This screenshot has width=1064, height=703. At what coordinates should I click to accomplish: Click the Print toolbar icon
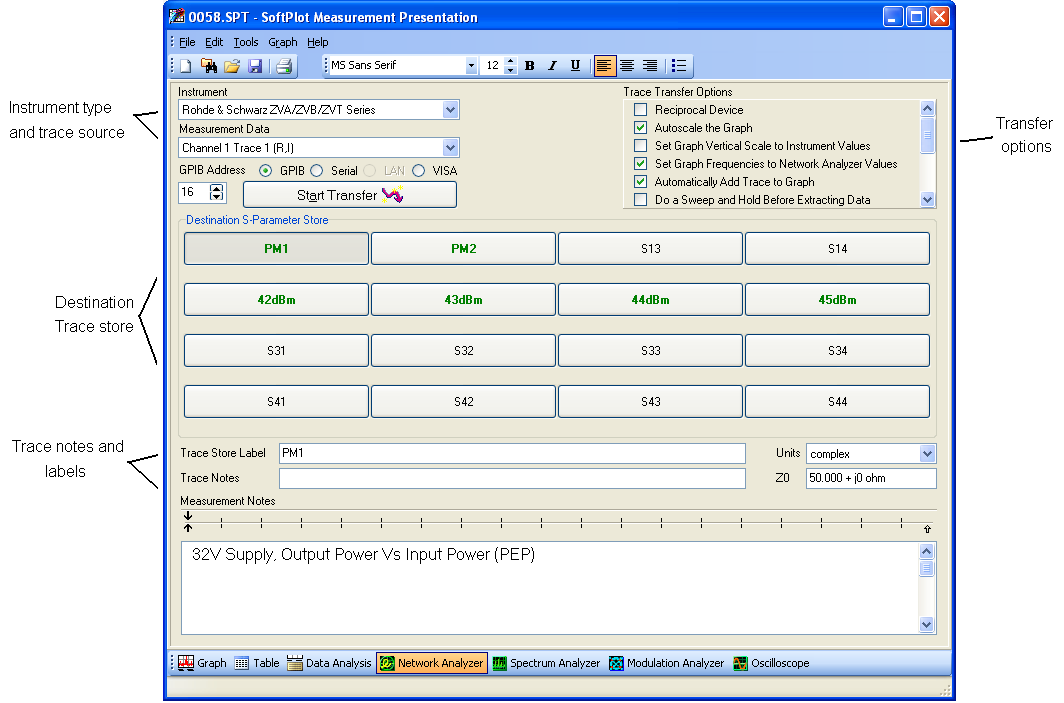[284, 66]
